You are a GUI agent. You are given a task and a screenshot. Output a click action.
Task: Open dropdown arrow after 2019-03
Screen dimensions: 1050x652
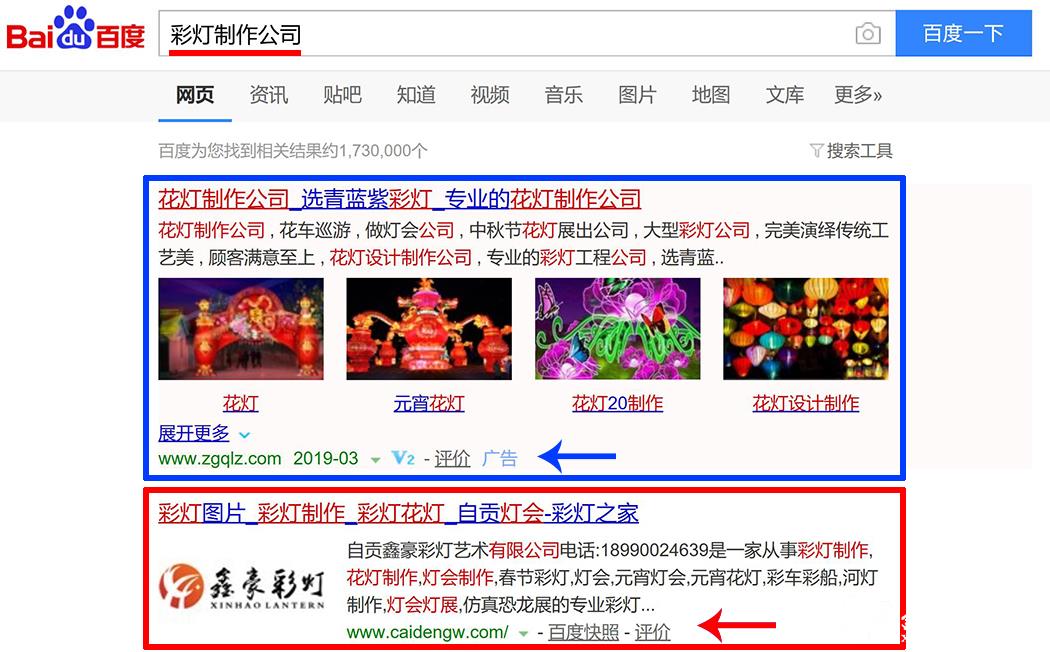pyautogui.click(x=376, y=460)
